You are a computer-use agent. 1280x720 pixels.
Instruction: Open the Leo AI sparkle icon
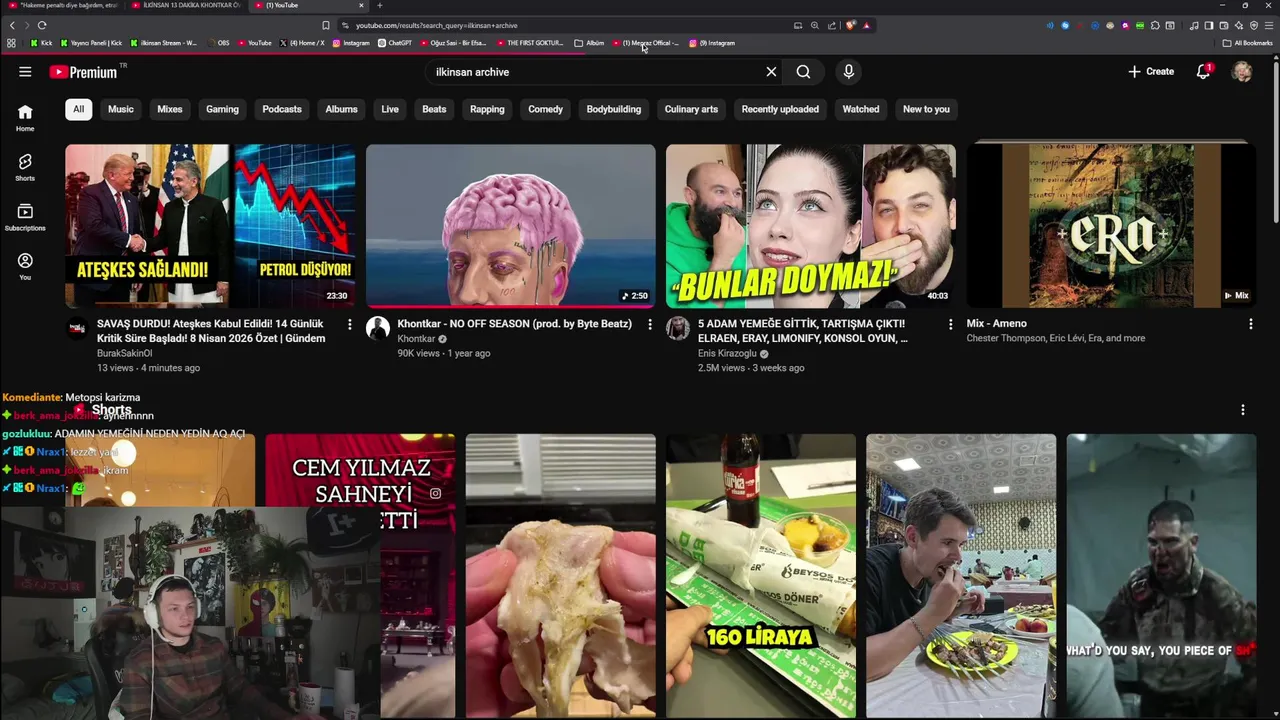point(1239,25)
